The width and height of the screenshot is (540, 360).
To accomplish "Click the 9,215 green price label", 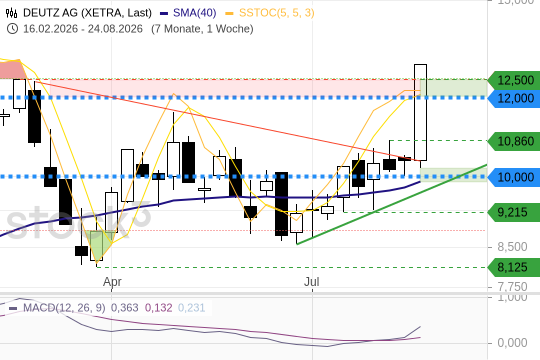I will pos(514,212).
